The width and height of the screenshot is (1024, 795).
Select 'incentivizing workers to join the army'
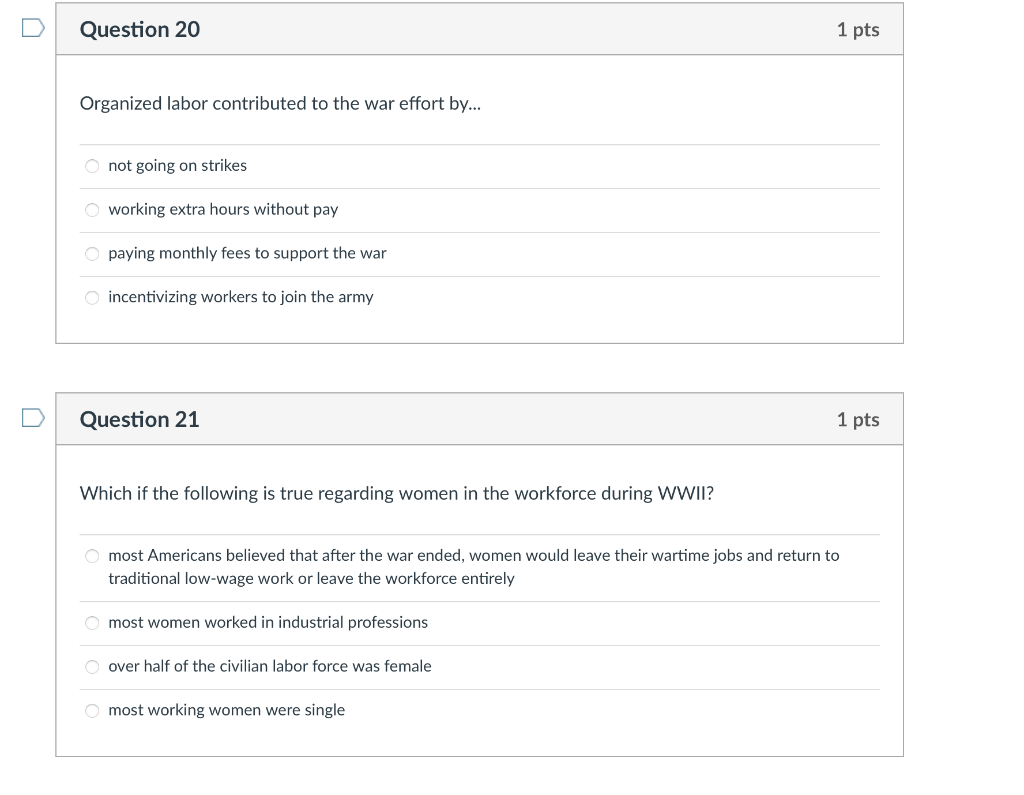92,297
